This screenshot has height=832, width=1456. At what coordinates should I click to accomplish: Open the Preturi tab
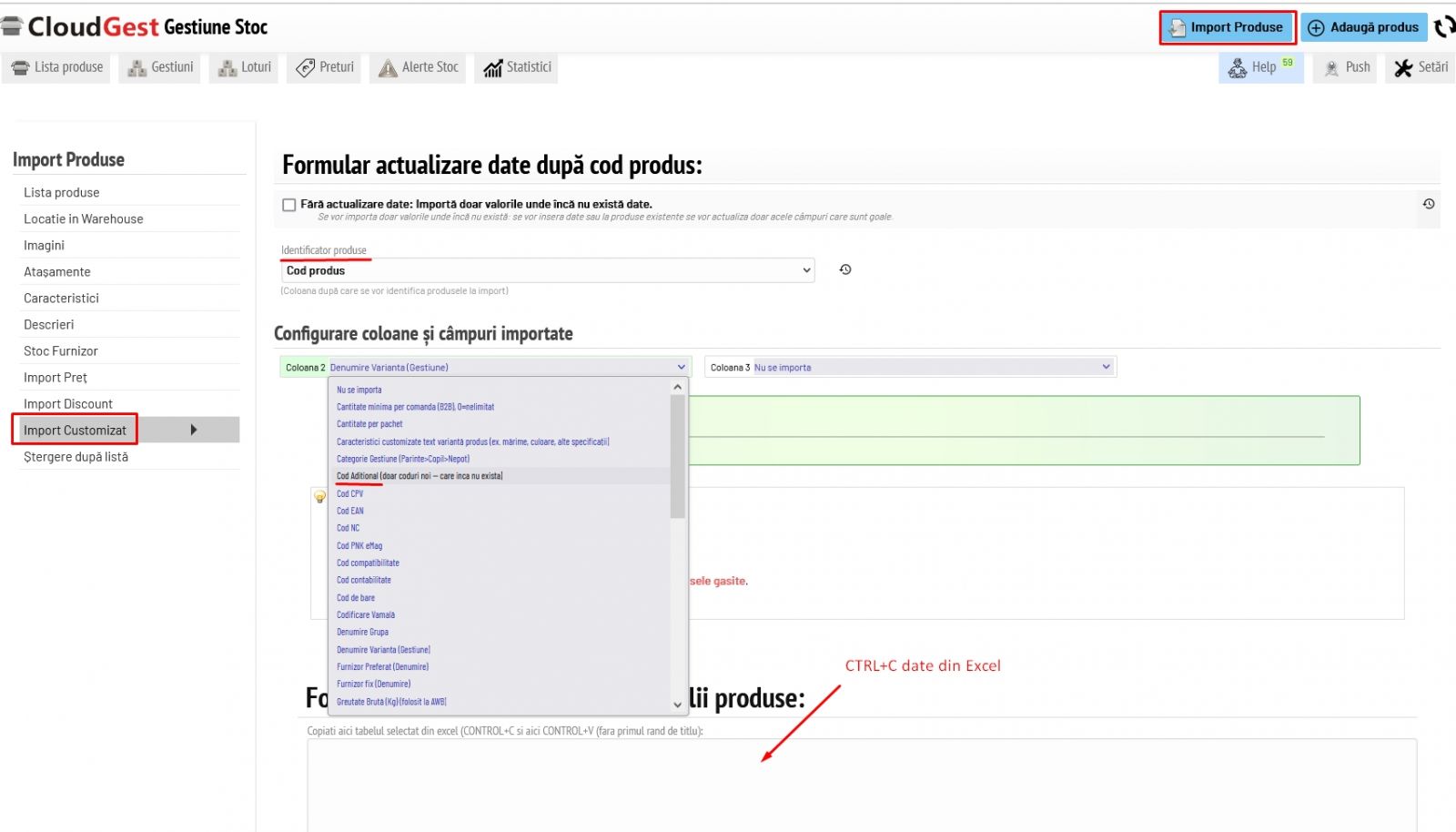pyautogui.click(x=325, y=67)
